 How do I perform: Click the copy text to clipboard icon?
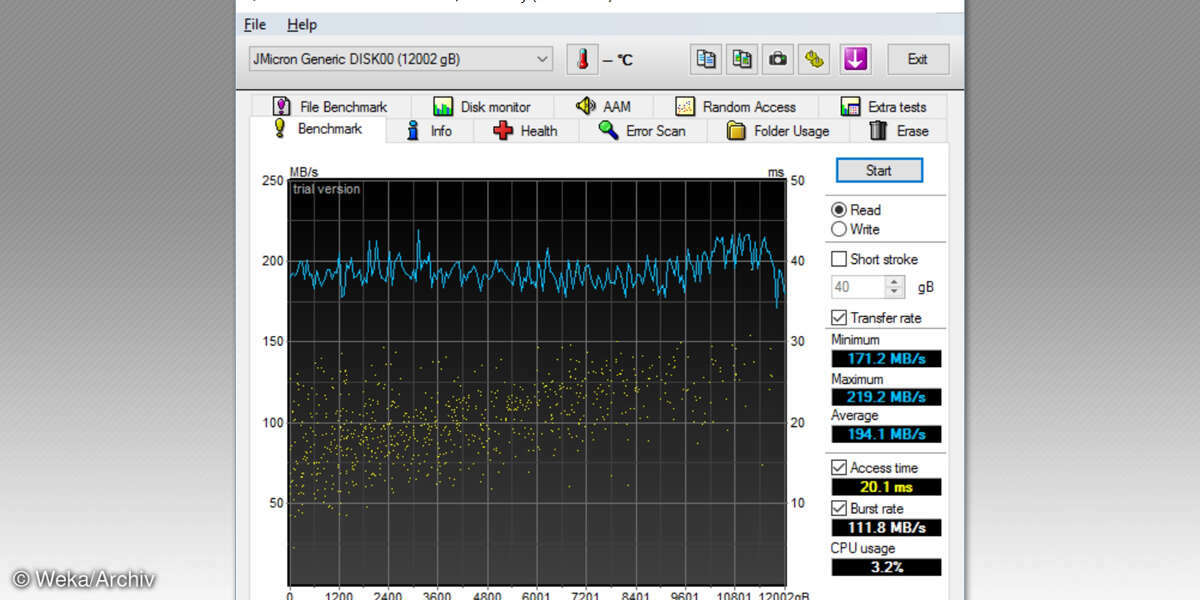(706, 60)
